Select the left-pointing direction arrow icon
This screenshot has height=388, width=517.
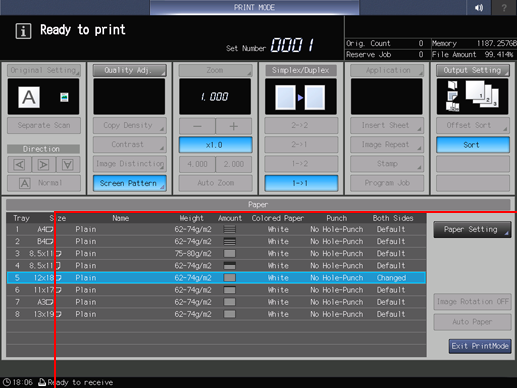coord(20,165)
